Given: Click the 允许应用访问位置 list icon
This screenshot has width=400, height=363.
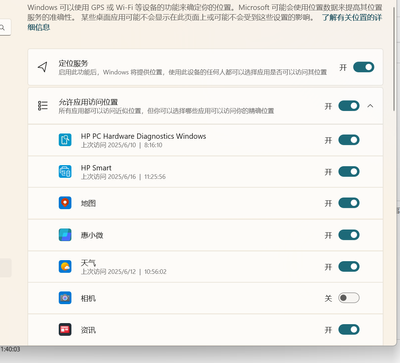Looking at the screenshot, I should coord(43,106).
